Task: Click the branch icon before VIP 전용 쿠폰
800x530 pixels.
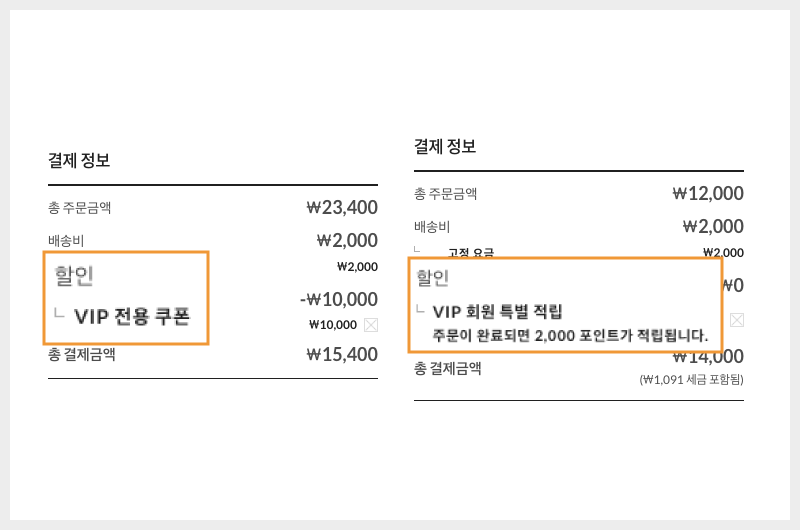Action: tap(59, 314)
